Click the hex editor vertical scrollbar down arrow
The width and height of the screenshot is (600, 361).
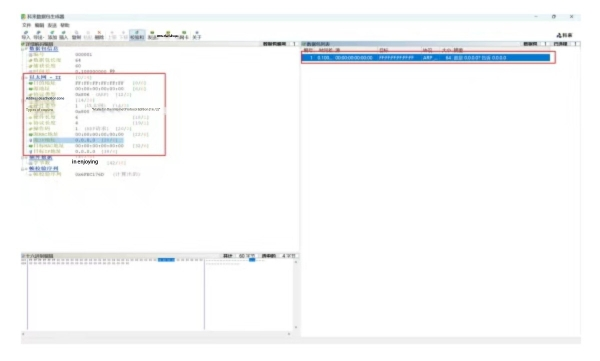click(x=296, y=328)
